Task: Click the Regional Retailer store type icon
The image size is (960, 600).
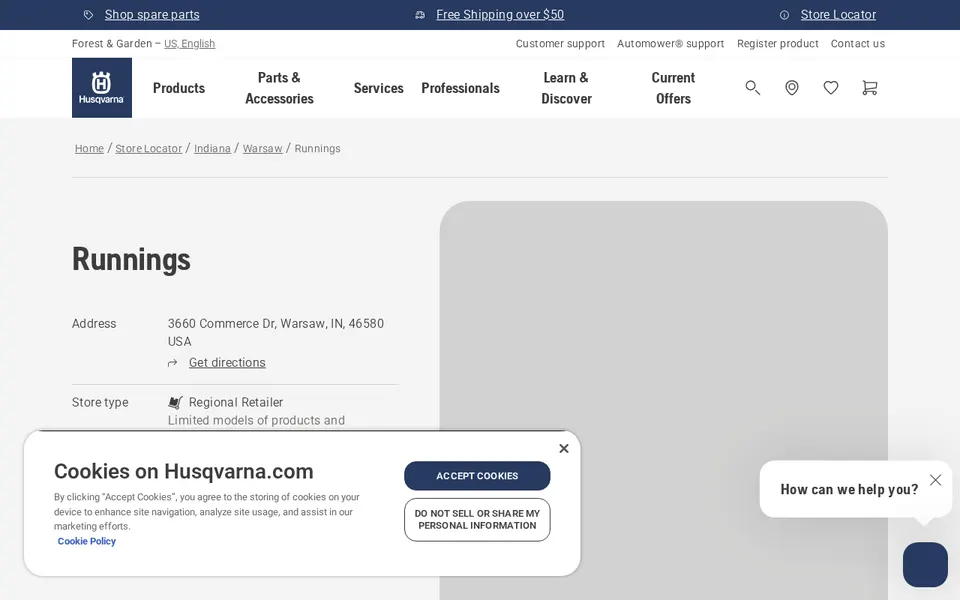Action: (175, 402)
